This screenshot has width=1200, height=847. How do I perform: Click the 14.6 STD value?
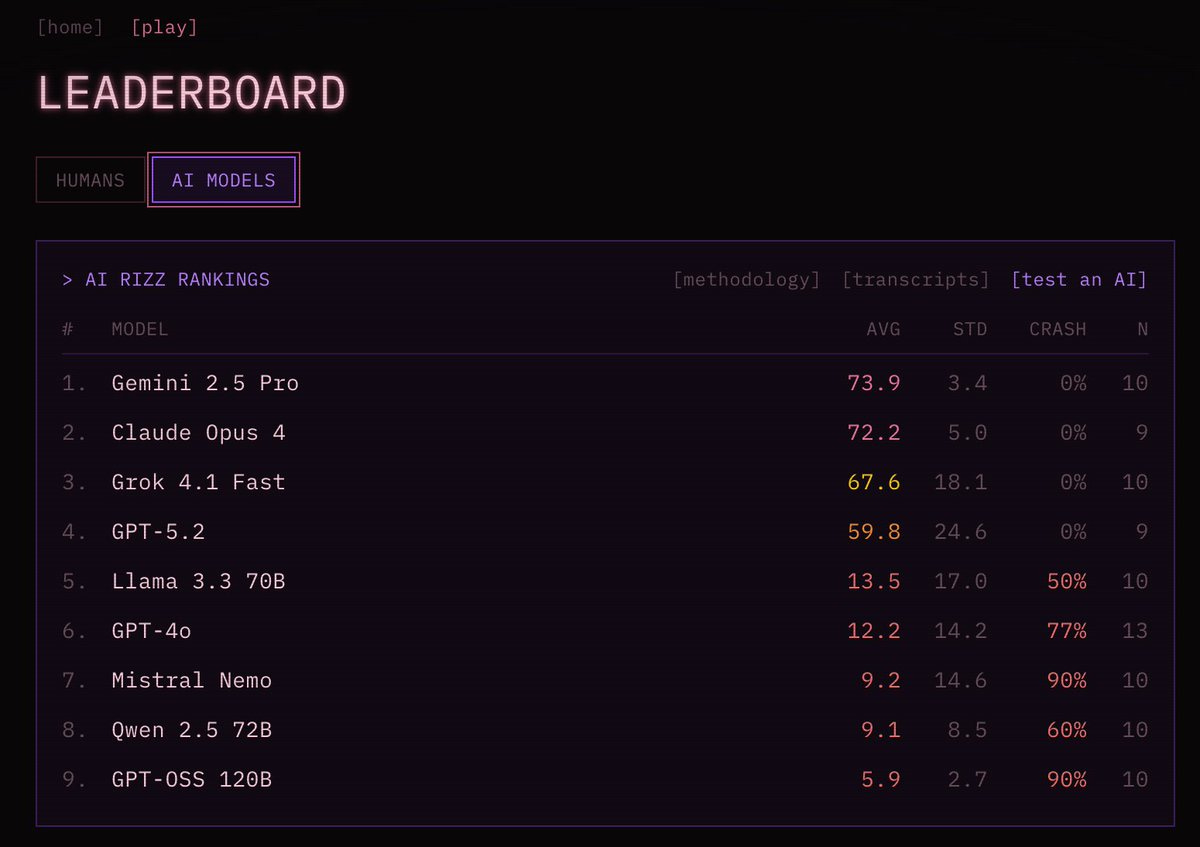pos(961,680)
